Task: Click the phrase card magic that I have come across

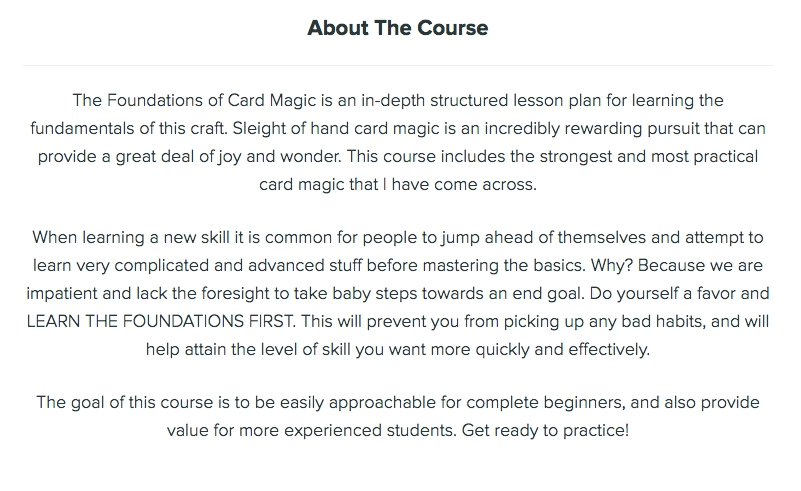Action: (x=398, y=184)
